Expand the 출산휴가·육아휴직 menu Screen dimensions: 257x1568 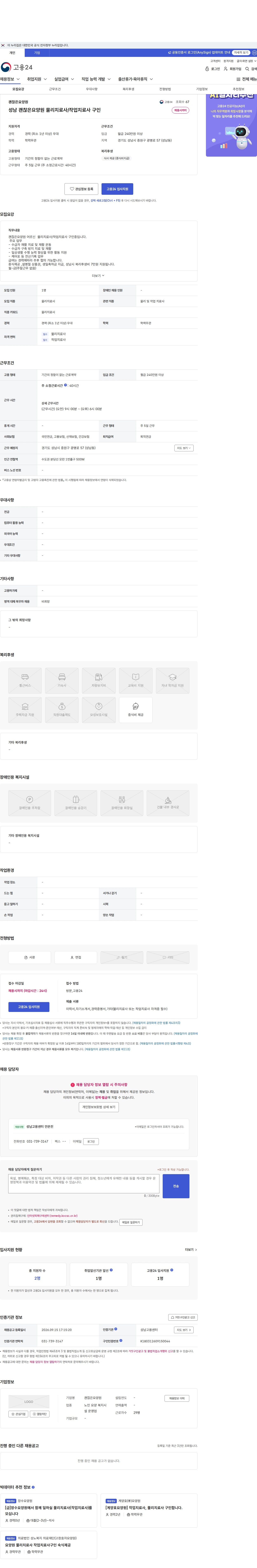click(136, 79)
